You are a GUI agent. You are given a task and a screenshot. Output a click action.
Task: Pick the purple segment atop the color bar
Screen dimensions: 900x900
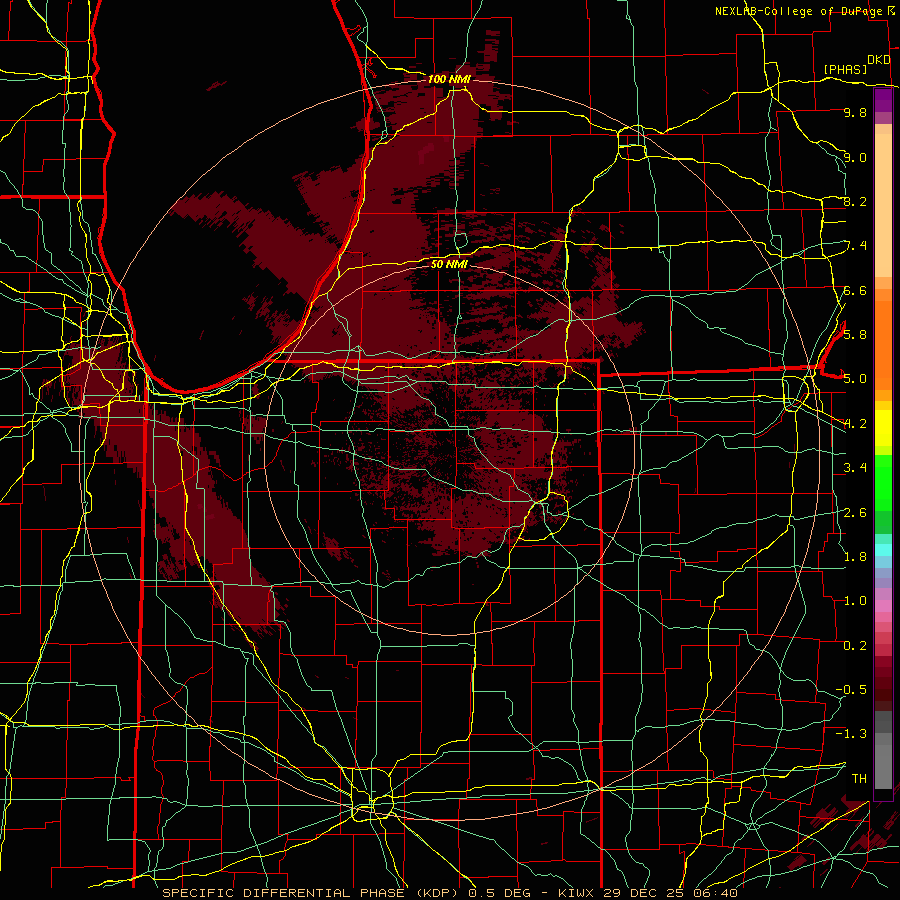coord(883,100)
